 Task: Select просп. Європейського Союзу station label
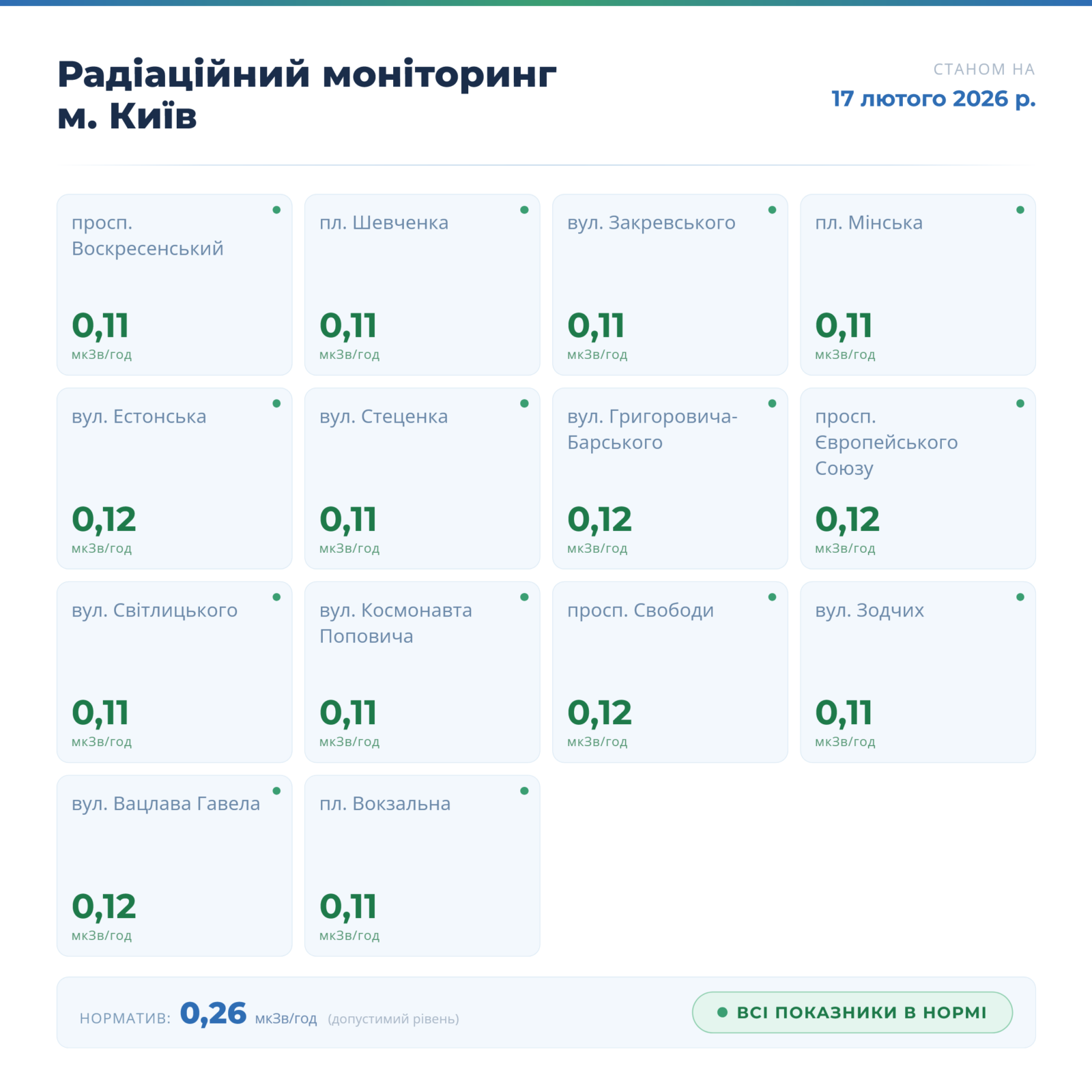pyautogui.click(x=886, y=442)
